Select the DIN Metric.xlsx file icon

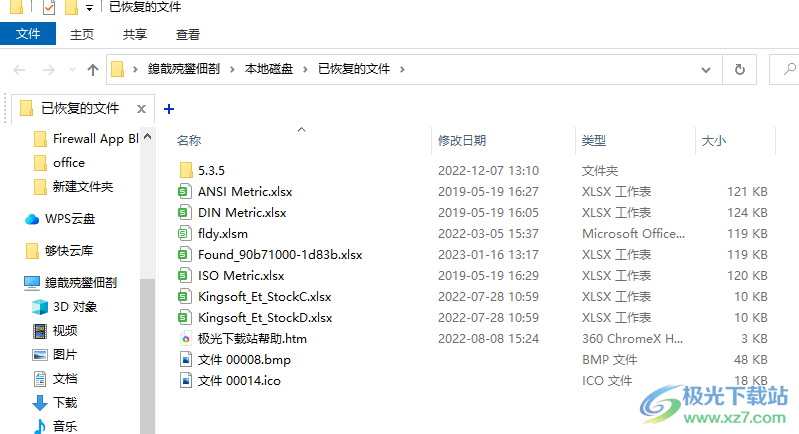[184, 213]
